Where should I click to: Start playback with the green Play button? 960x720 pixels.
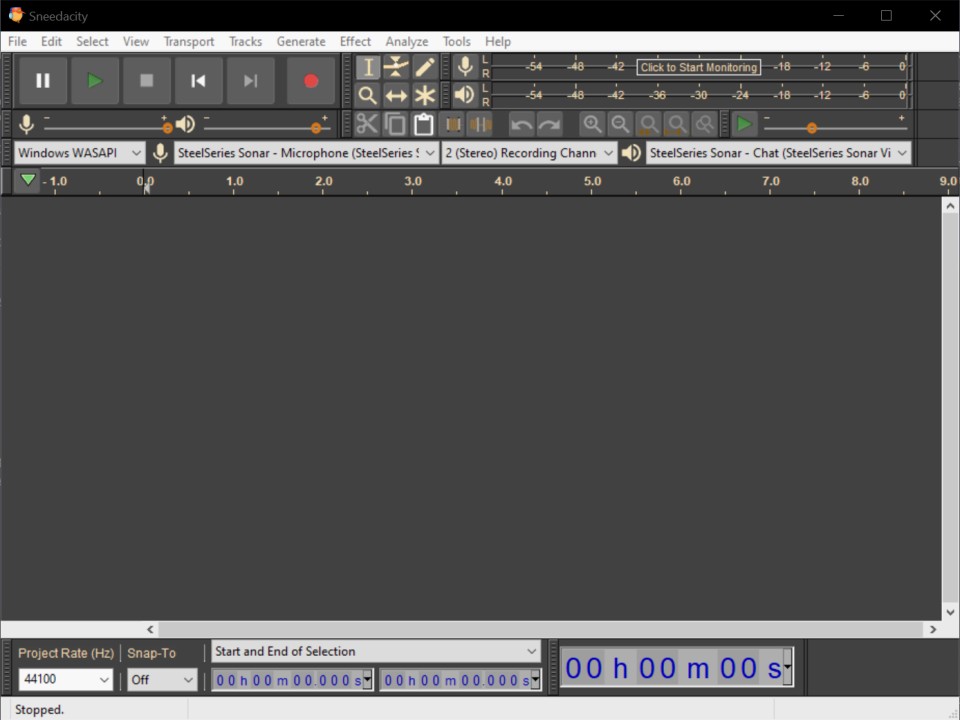coord(95,80)
